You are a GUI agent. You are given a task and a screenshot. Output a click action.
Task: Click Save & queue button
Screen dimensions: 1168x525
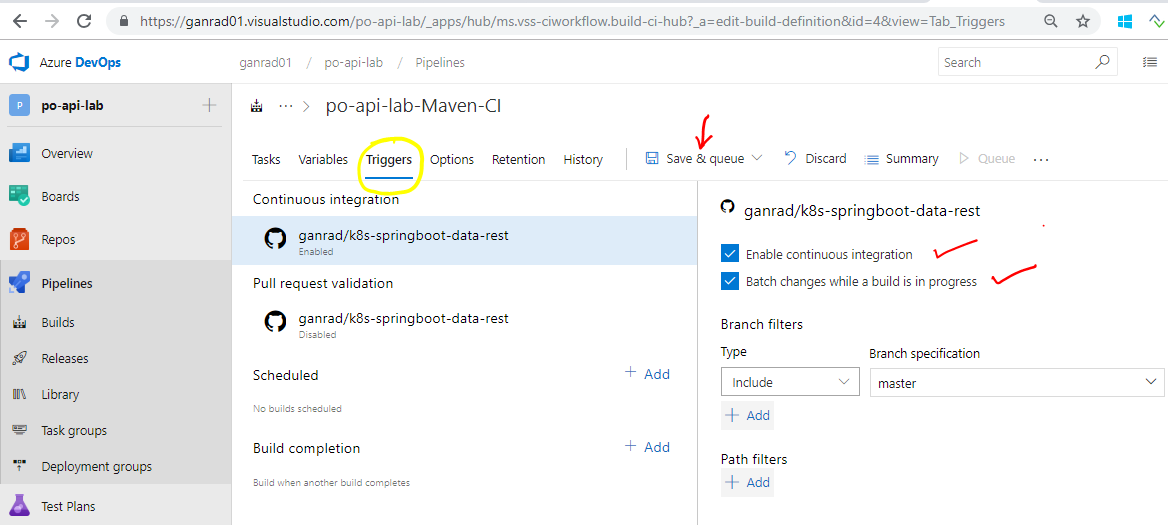coord(695,159)
